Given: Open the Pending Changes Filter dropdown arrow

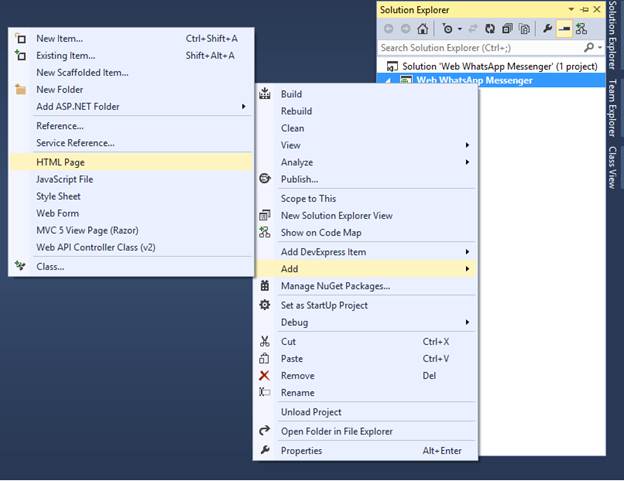Looking at the screenshot, I should click(x=460, y=29).
